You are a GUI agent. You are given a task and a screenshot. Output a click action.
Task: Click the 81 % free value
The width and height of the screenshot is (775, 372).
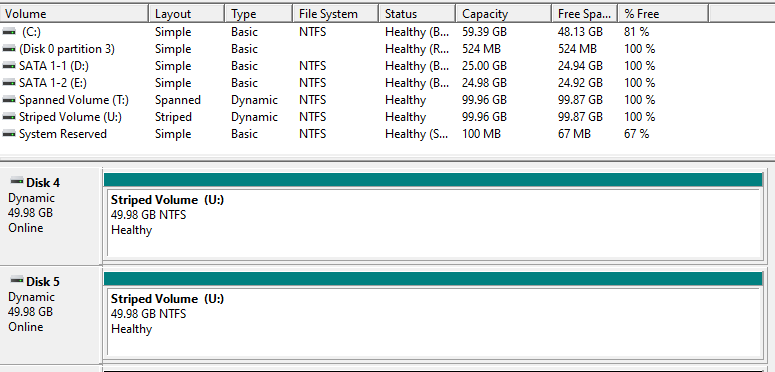click(637, 32)
